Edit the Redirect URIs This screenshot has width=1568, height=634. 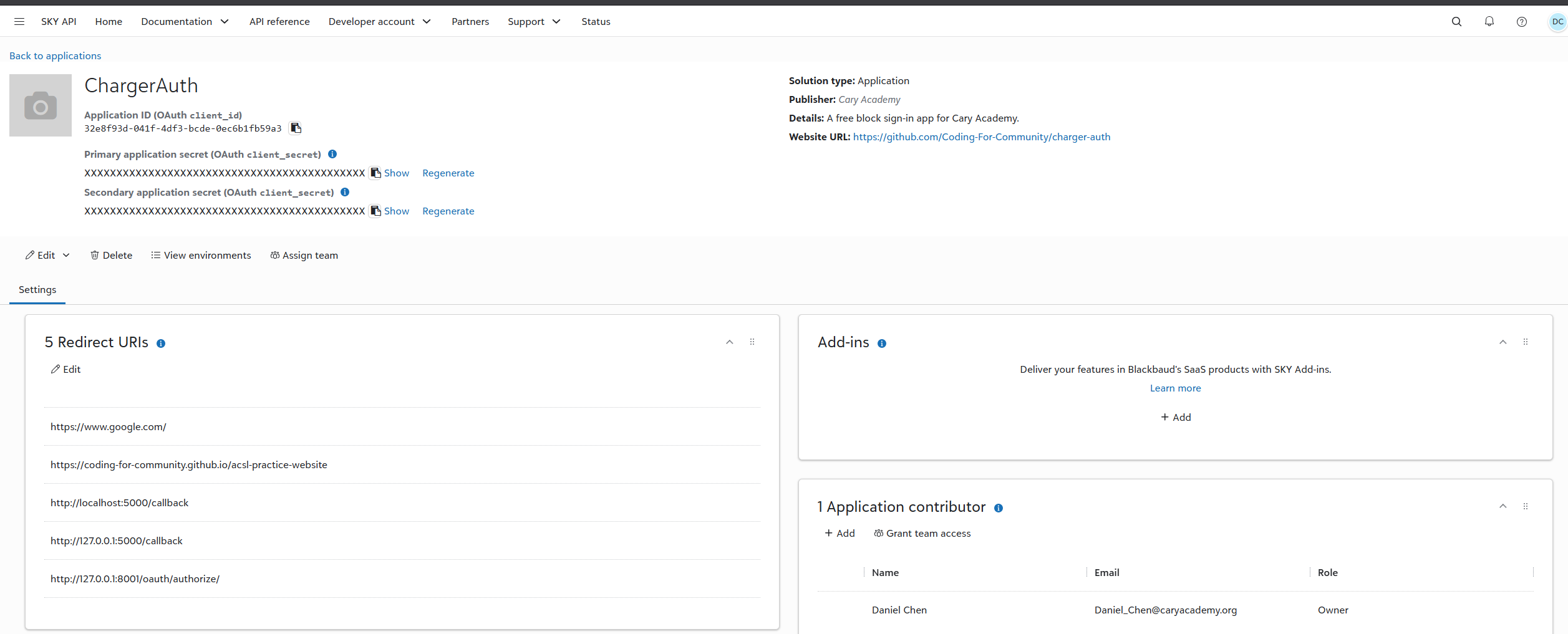click(x=65, y=369)
